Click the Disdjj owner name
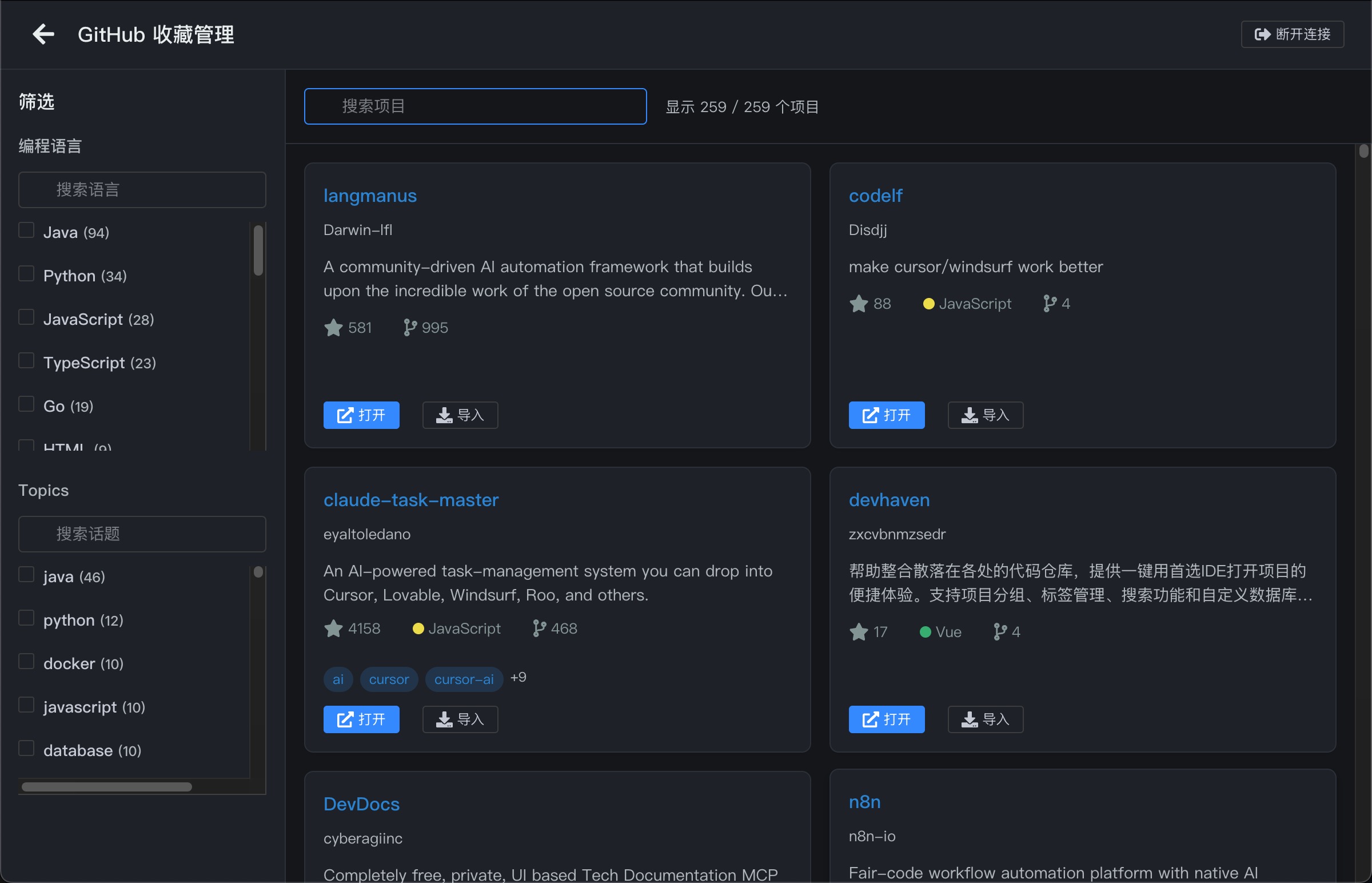 (x=868, y=230)
